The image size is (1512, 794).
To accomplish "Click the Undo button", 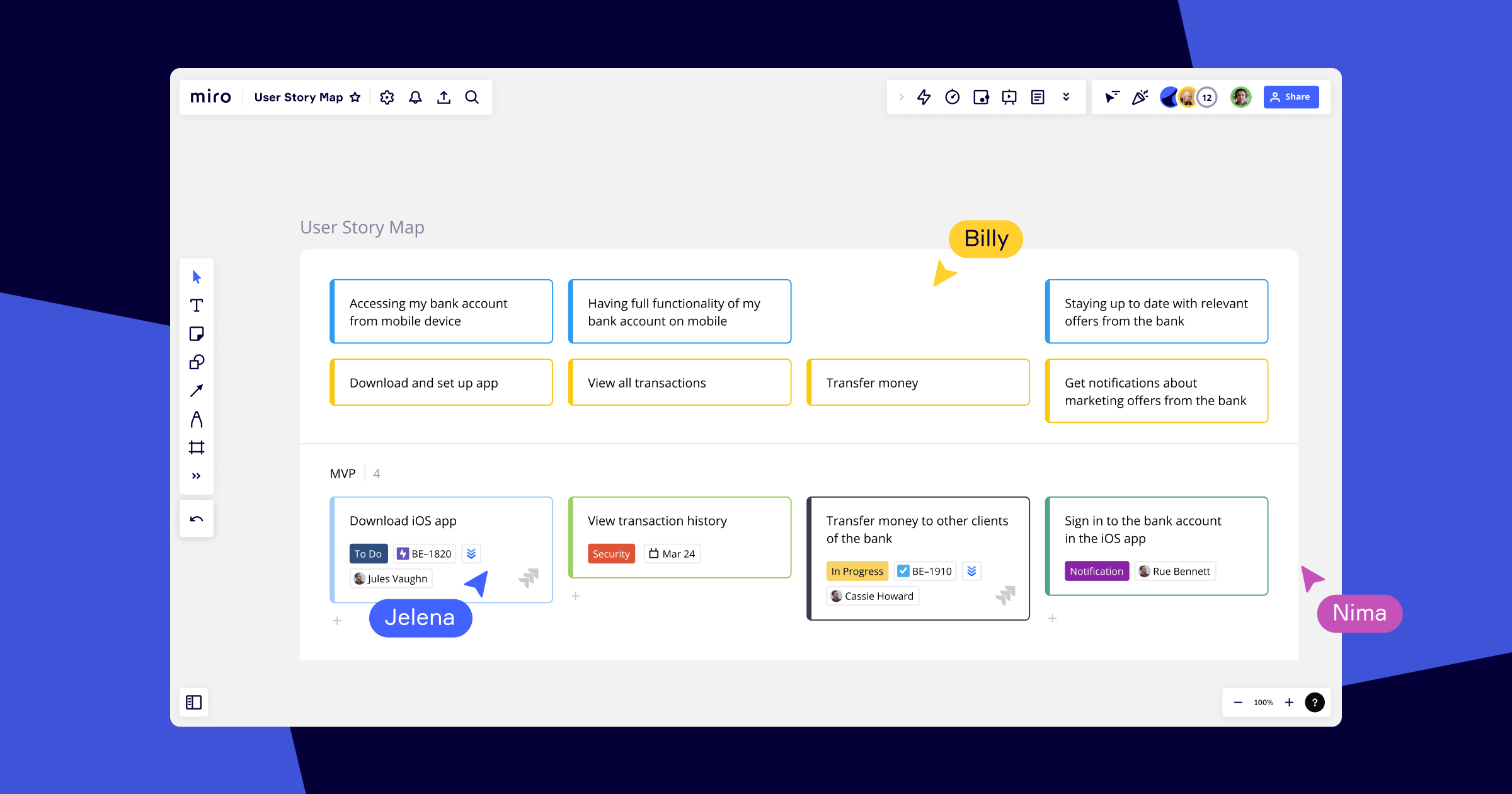I will (197, 519).
